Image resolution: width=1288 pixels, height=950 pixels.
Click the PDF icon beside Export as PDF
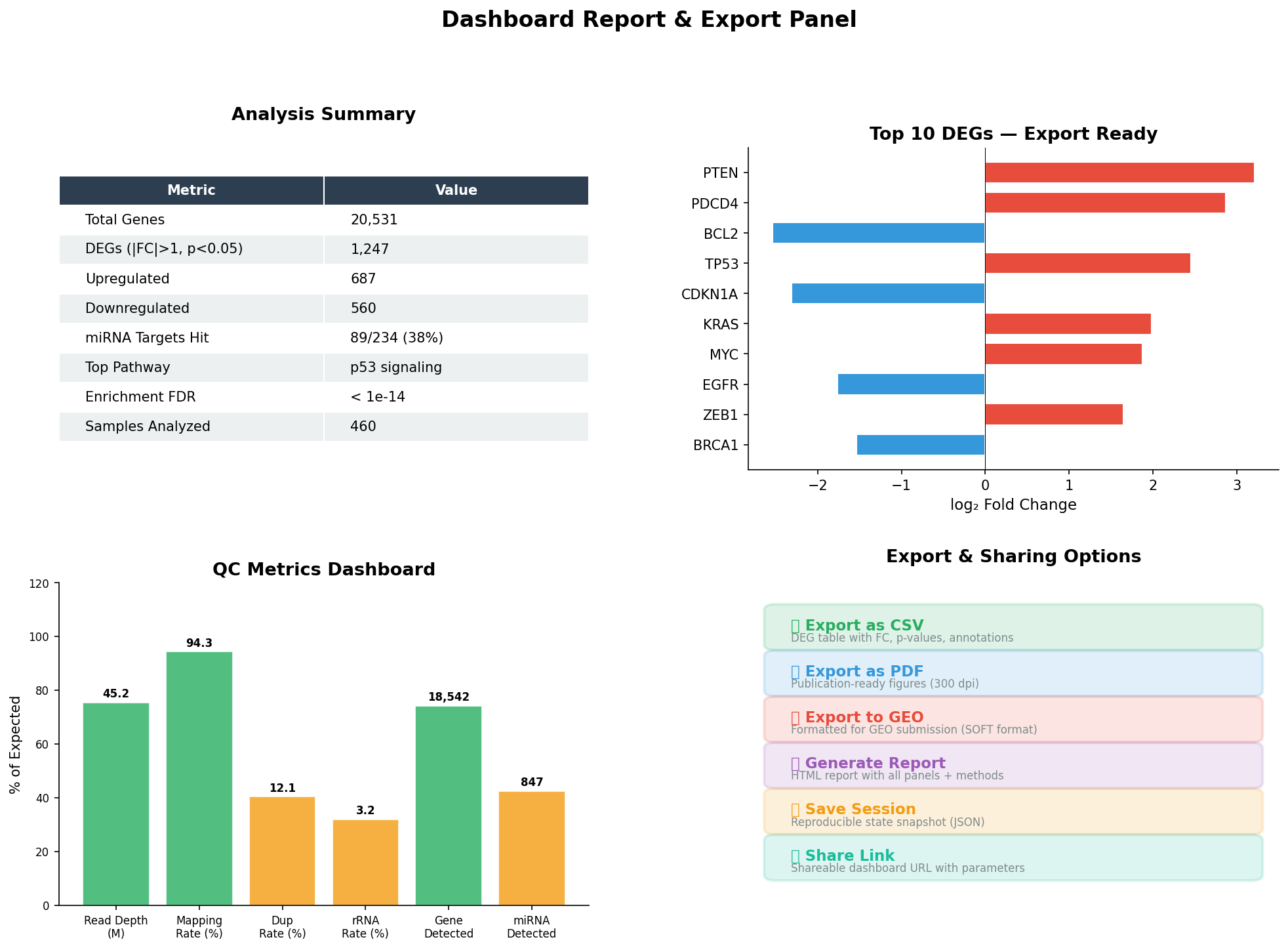point(795,671)
